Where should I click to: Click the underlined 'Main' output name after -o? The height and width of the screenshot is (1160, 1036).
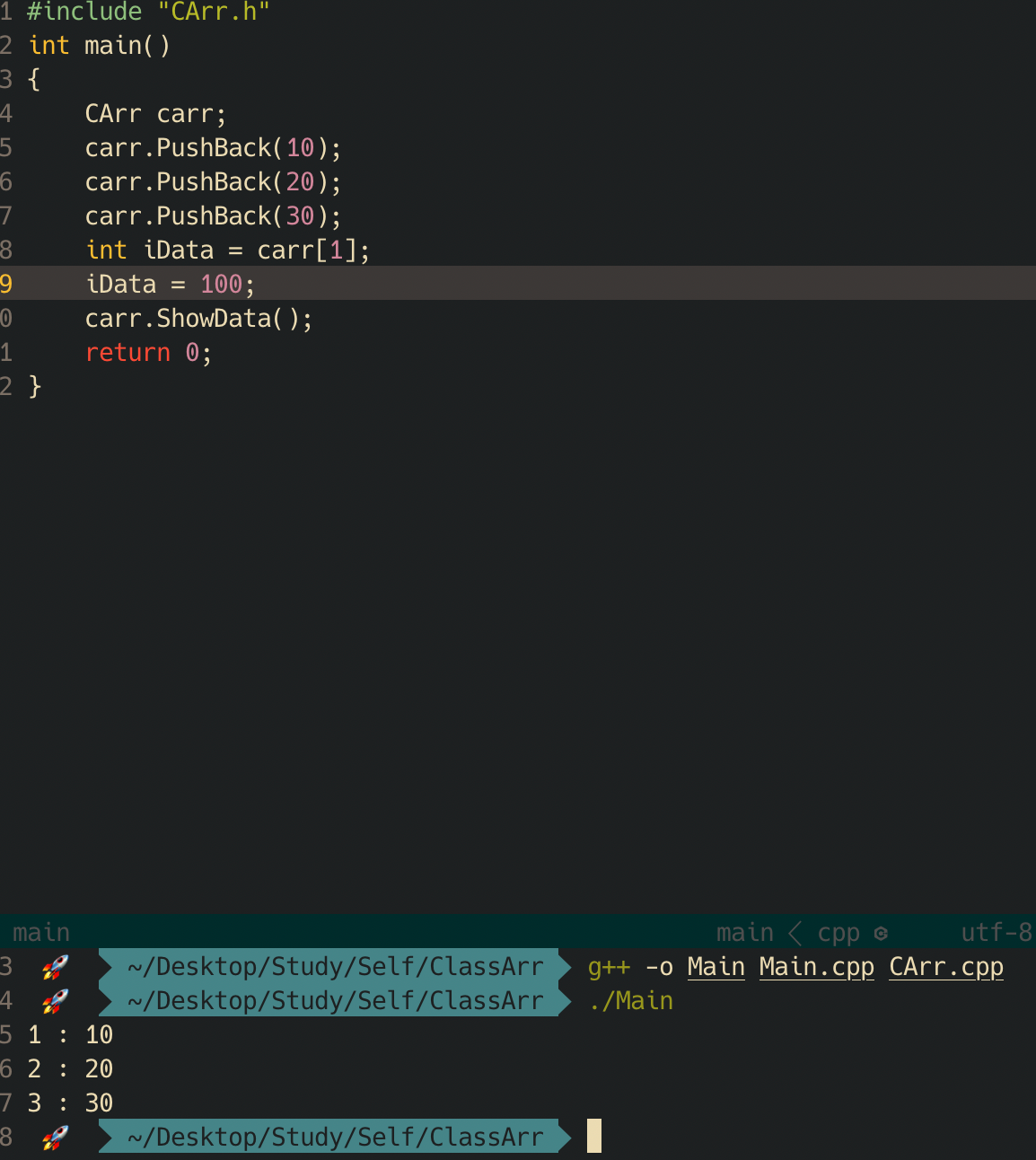point(716,968)
